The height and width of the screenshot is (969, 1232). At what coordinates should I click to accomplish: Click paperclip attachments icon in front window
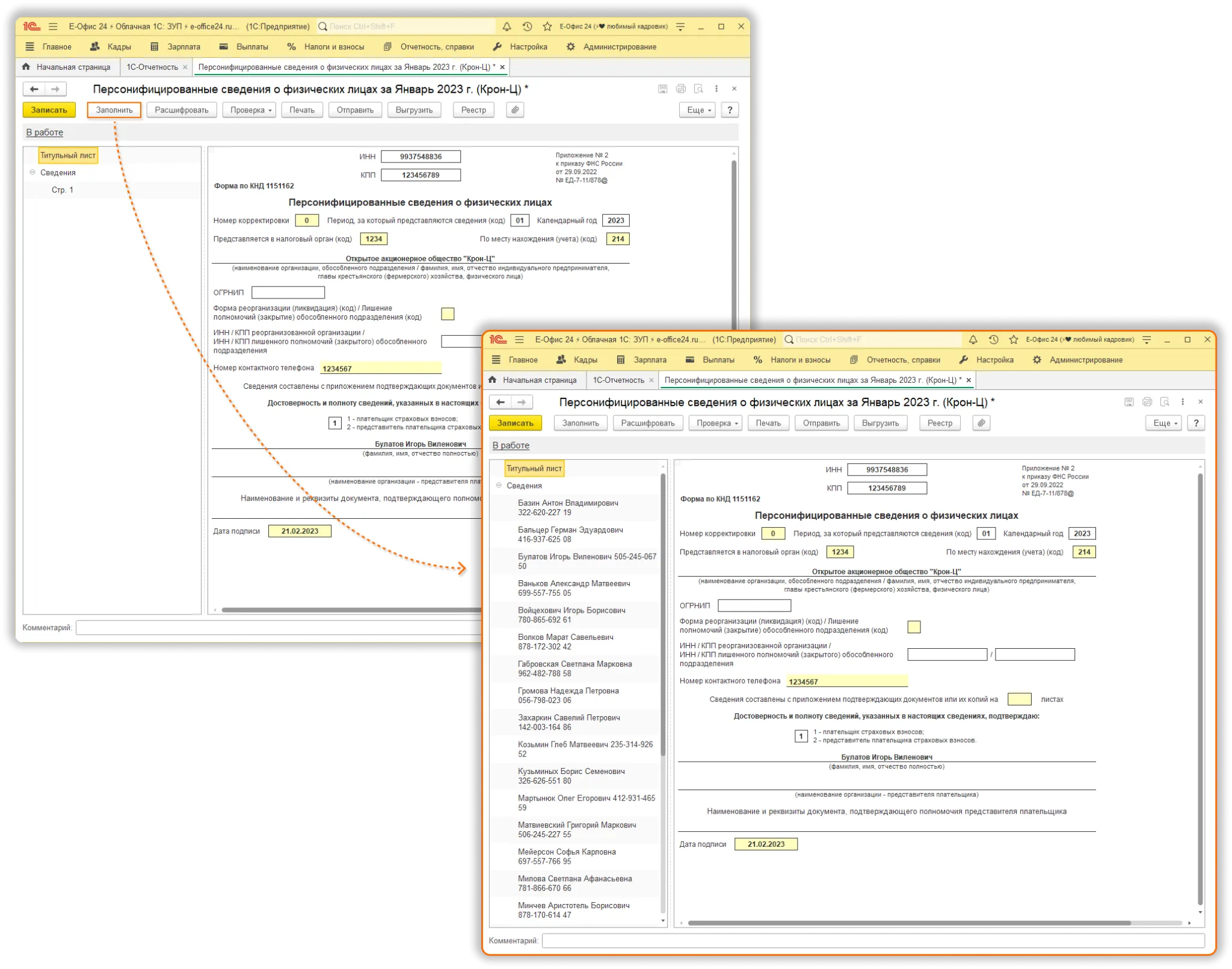pos(981,423)
